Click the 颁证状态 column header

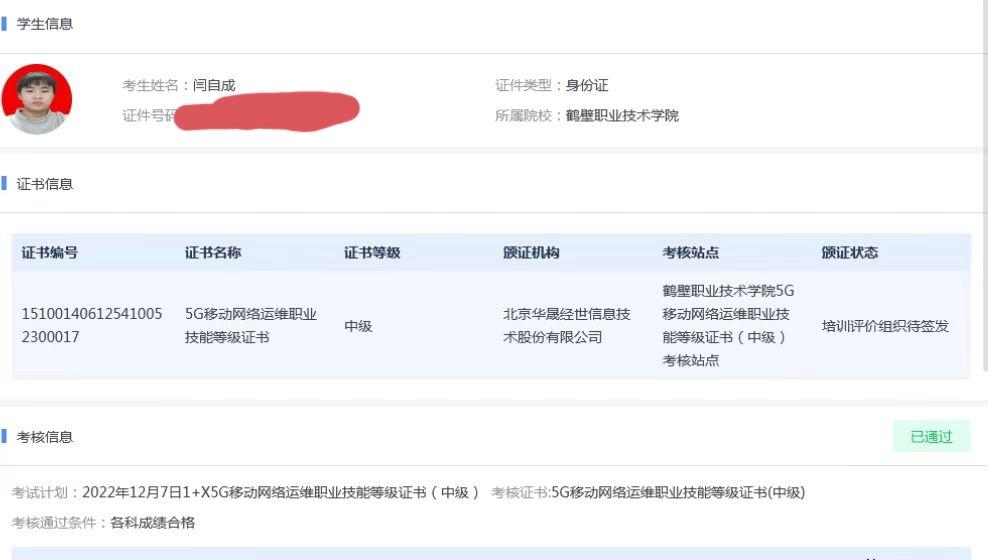coord(850,253)
